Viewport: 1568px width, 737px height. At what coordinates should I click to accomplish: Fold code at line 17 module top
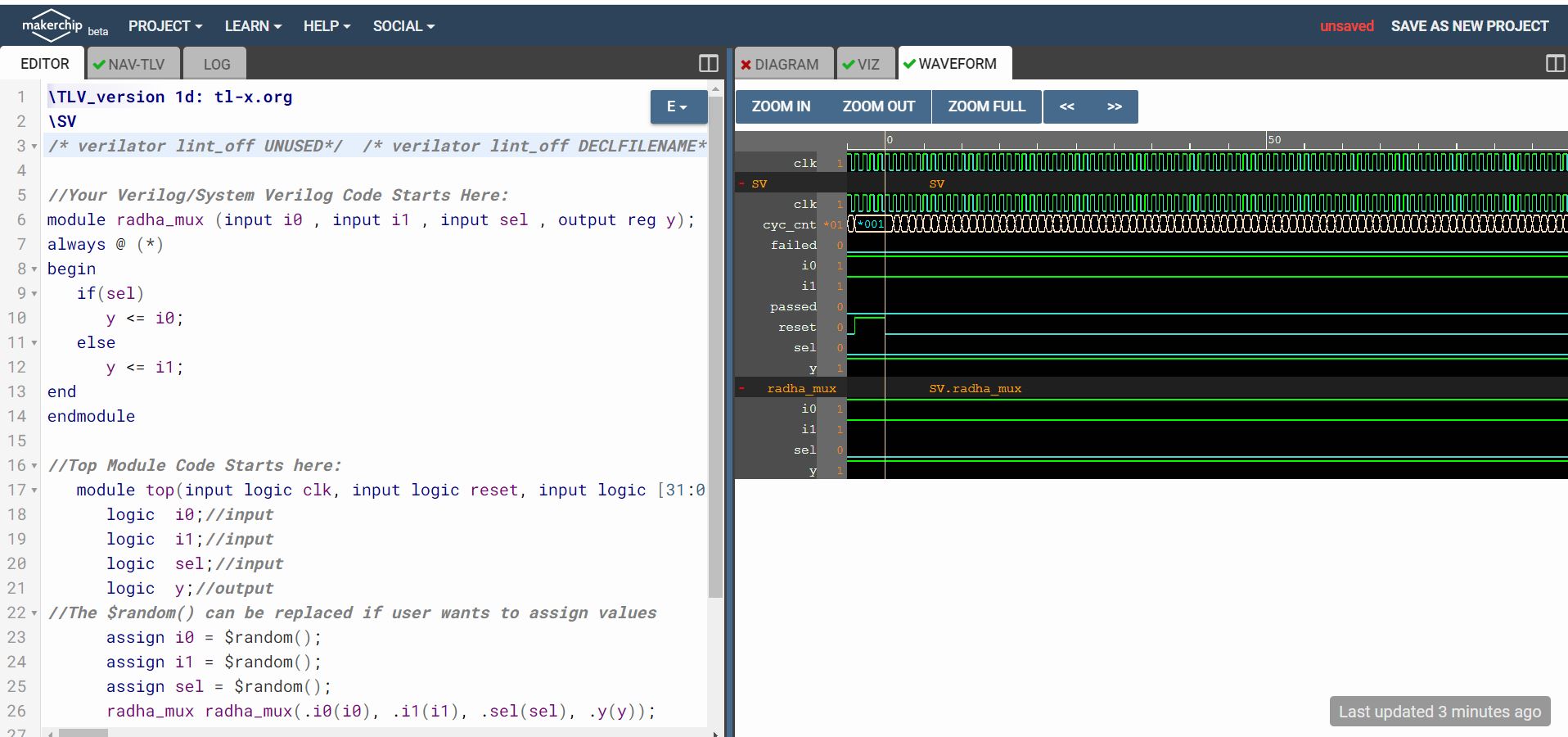34,491
